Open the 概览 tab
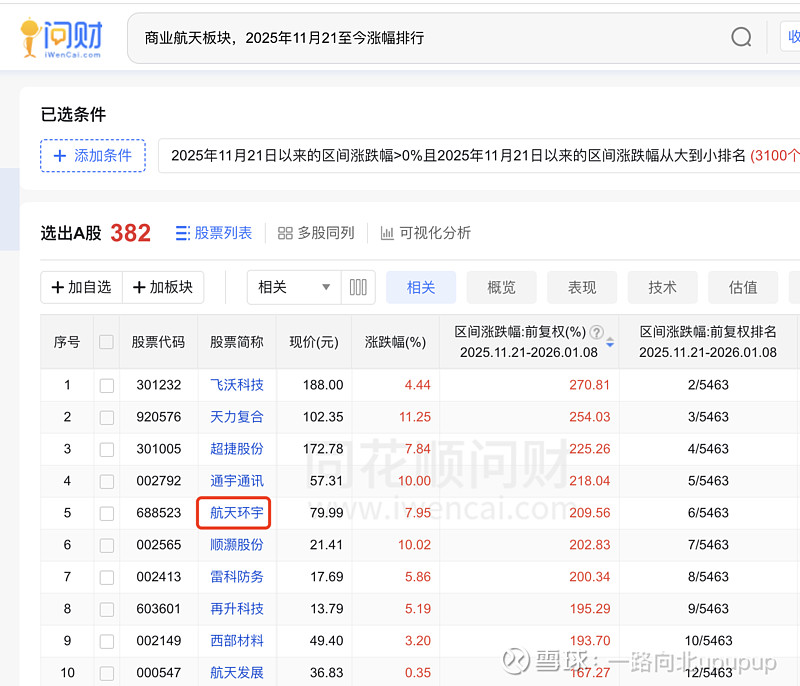 [501, 287]
